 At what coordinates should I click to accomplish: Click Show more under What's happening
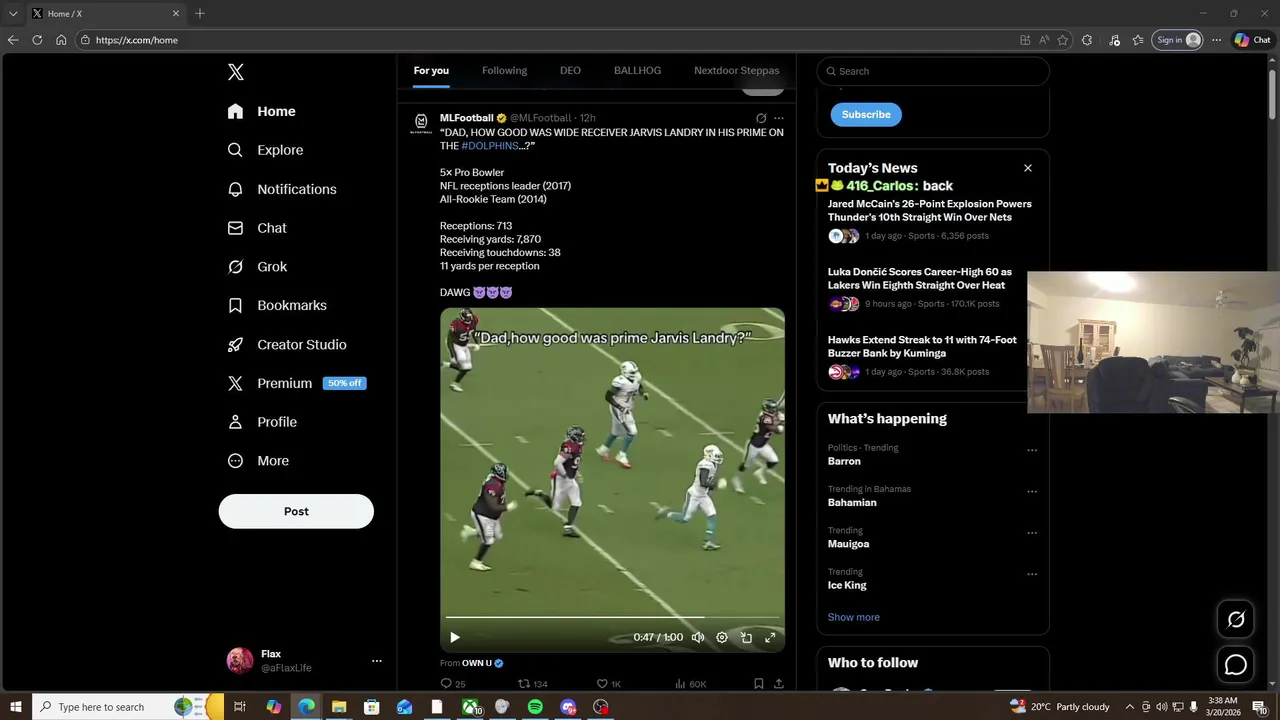point(853,617)
